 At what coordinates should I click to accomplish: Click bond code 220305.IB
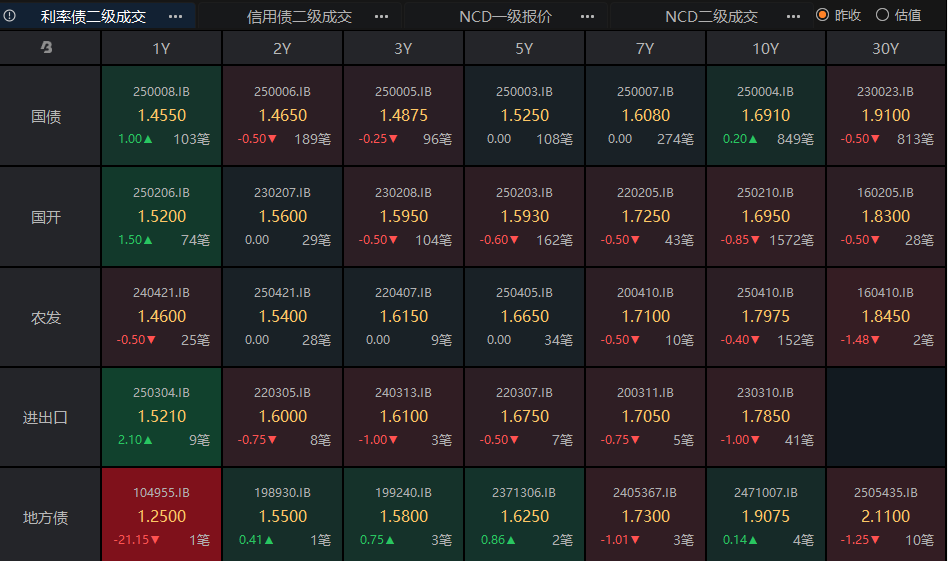click(x=282, y=393)
